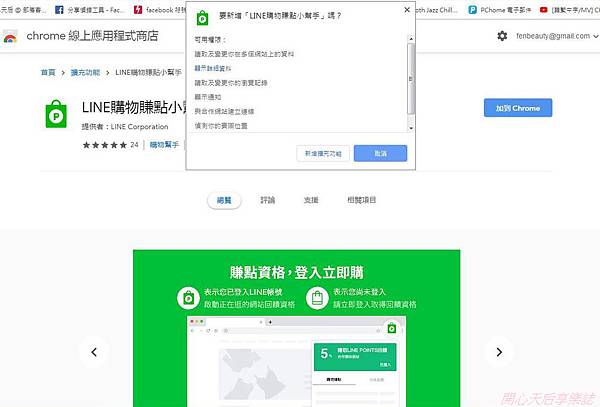Open the YouTube MV bookmark

pos(569,10)
